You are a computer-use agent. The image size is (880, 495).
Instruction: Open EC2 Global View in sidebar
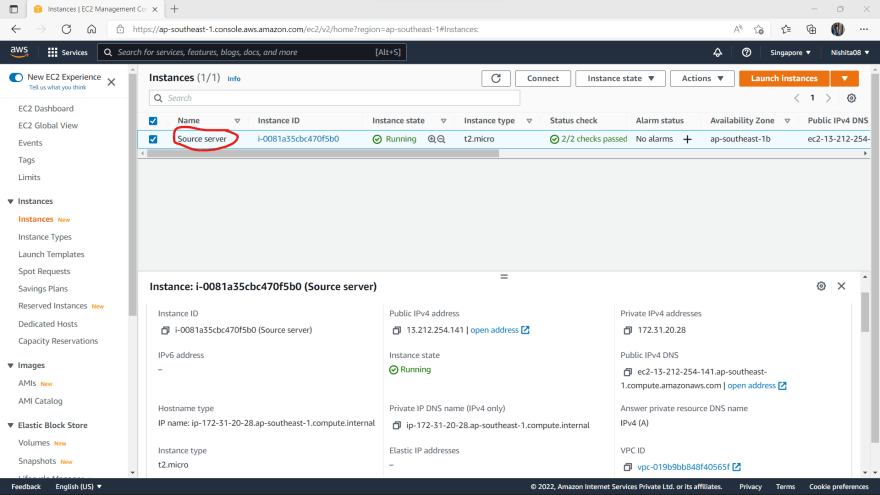click(48, 126)
